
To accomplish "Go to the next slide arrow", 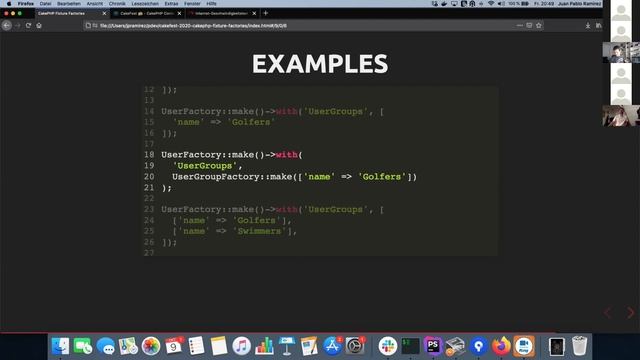I will 630,313.
